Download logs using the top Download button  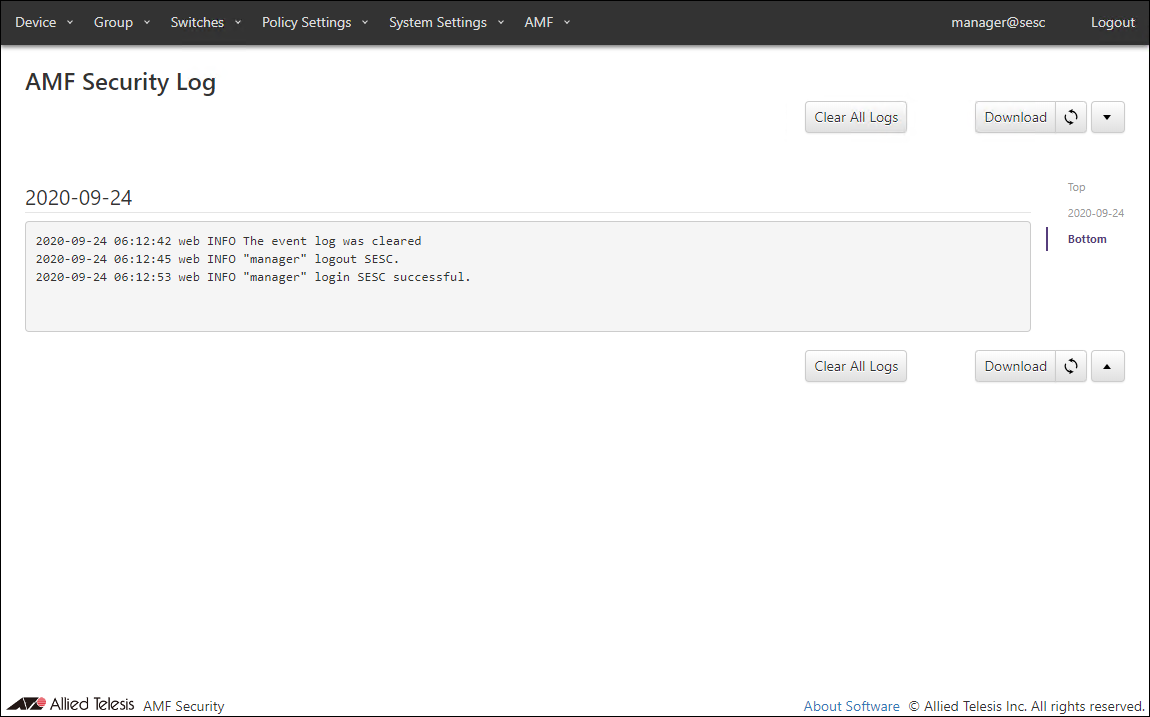point(1015,117)
